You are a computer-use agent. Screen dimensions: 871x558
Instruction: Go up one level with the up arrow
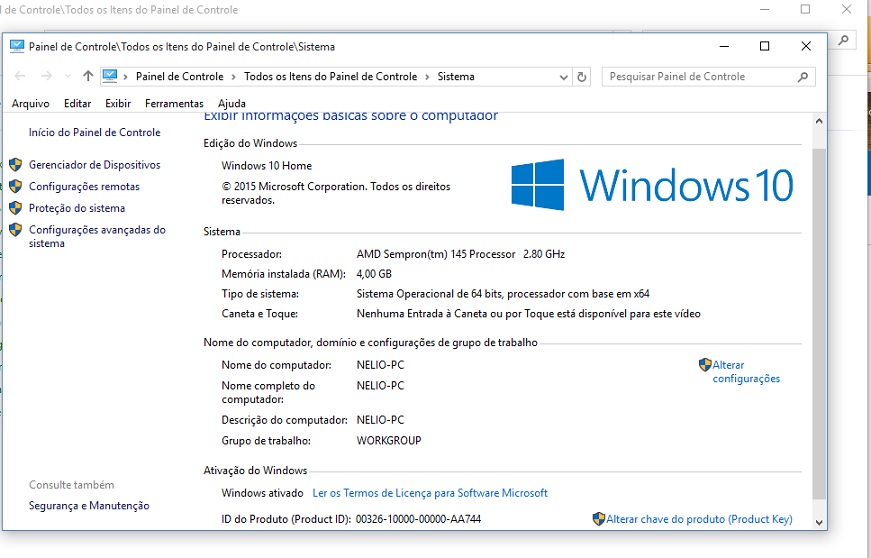pyautogui.click(x=88, y=76)
